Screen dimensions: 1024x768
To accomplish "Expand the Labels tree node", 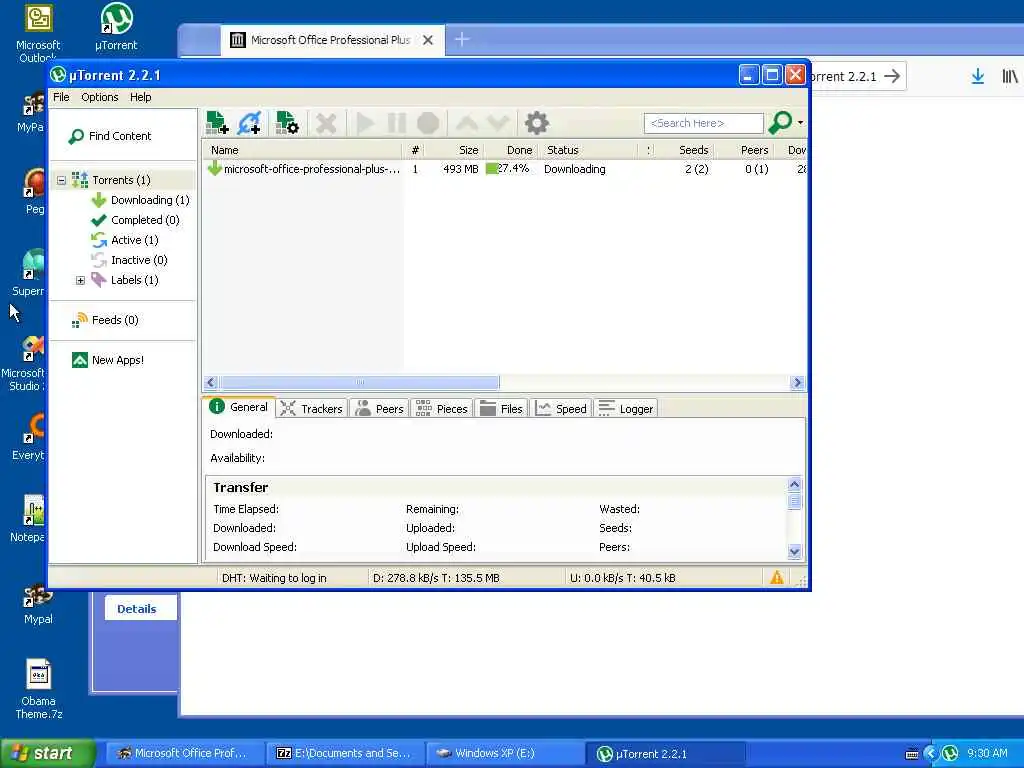I will click(x=80, y=280).
